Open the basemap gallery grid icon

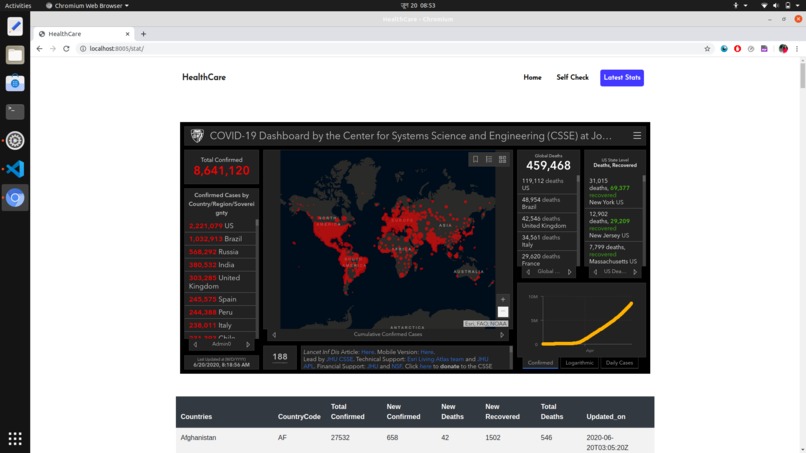[503, 159]
